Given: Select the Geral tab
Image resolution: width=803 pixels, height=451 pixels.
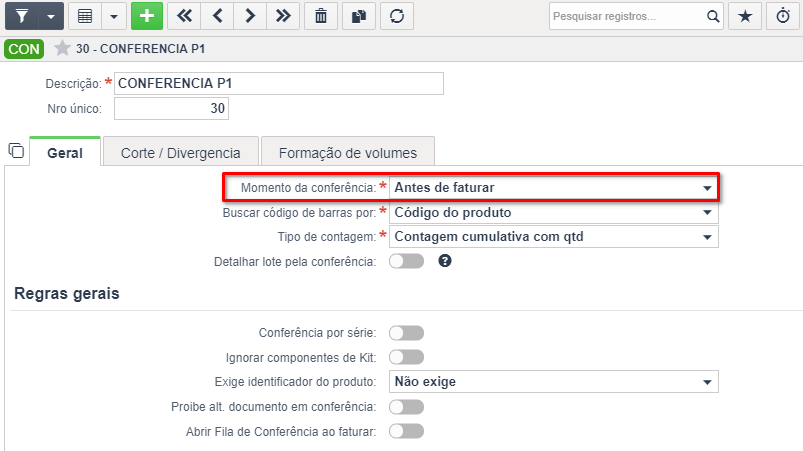Looking at the screenshot, I should pyautogui.click(x=65, y=153).
